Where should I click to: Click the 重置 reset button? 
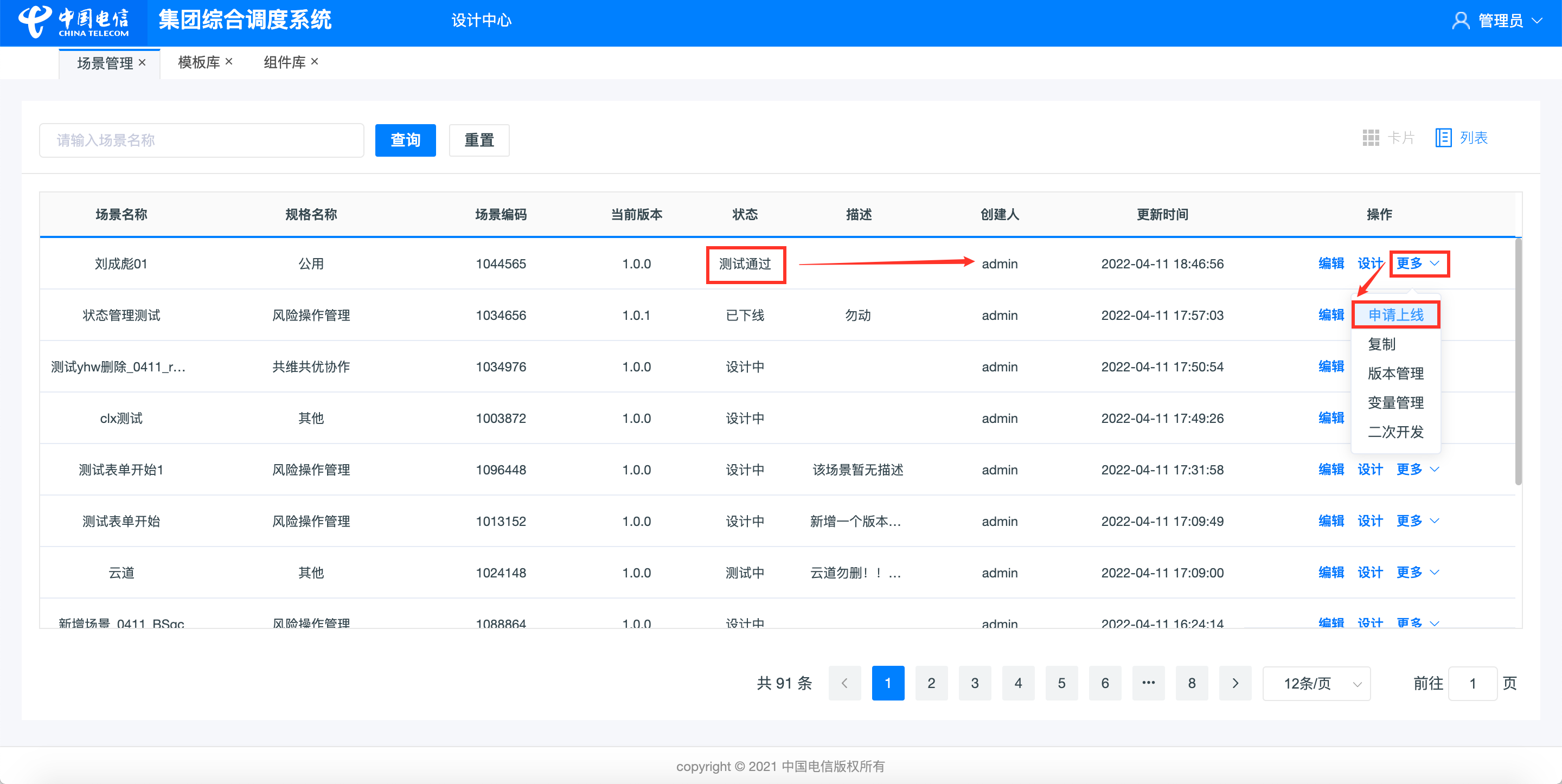tap(479, 140)
